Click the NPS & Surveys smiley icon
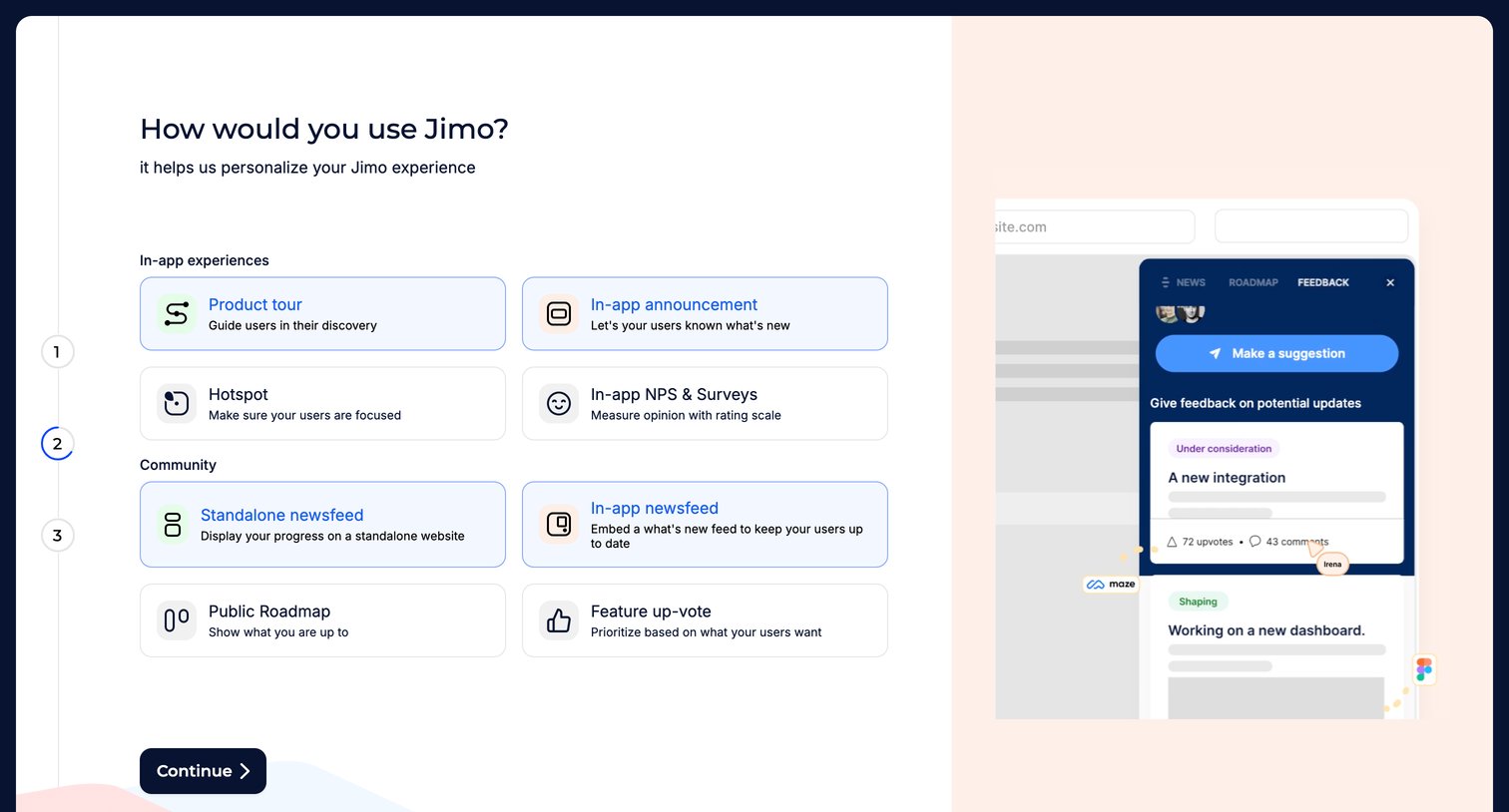The height and width of the screenshot is (812, 1509). pyautogui.click(x=559, y=404)
